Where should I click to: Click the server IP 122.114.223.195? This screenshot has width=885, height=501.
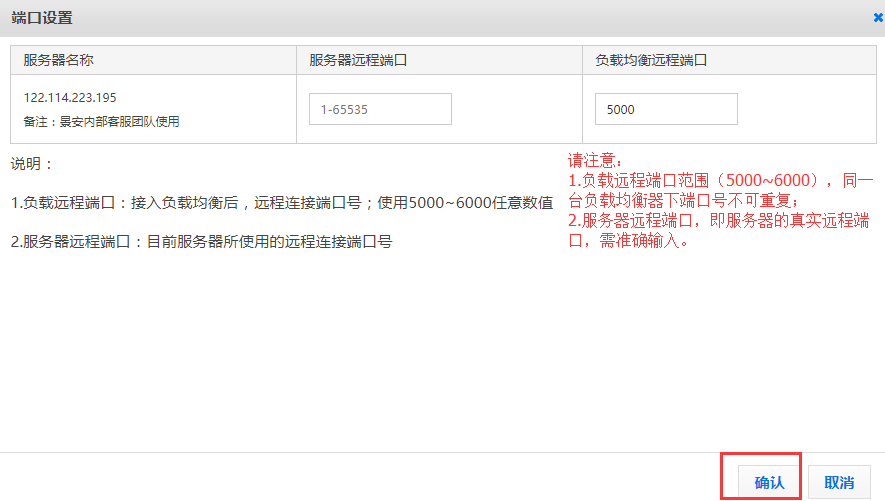70,97
